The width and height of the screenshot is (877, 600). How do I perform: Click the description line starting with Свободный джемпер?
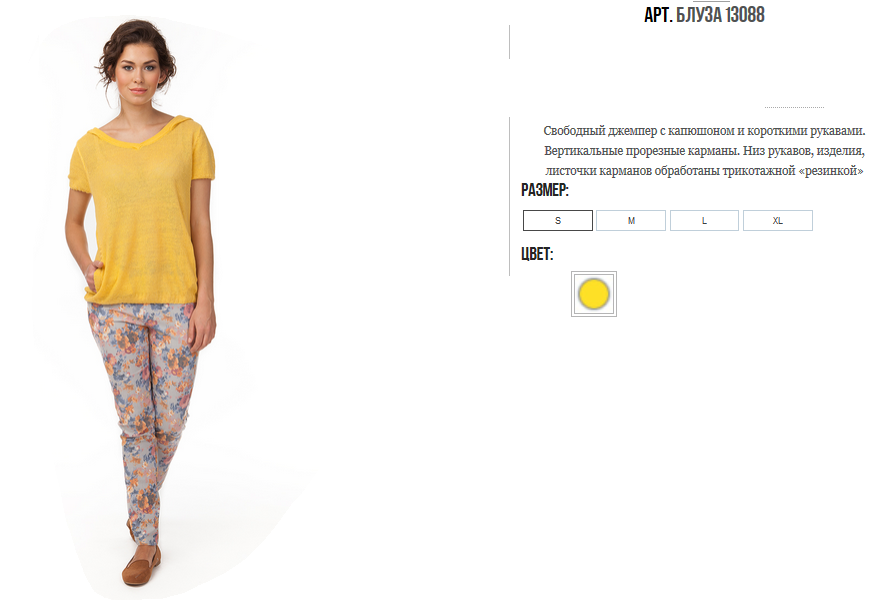pos(704,131)
